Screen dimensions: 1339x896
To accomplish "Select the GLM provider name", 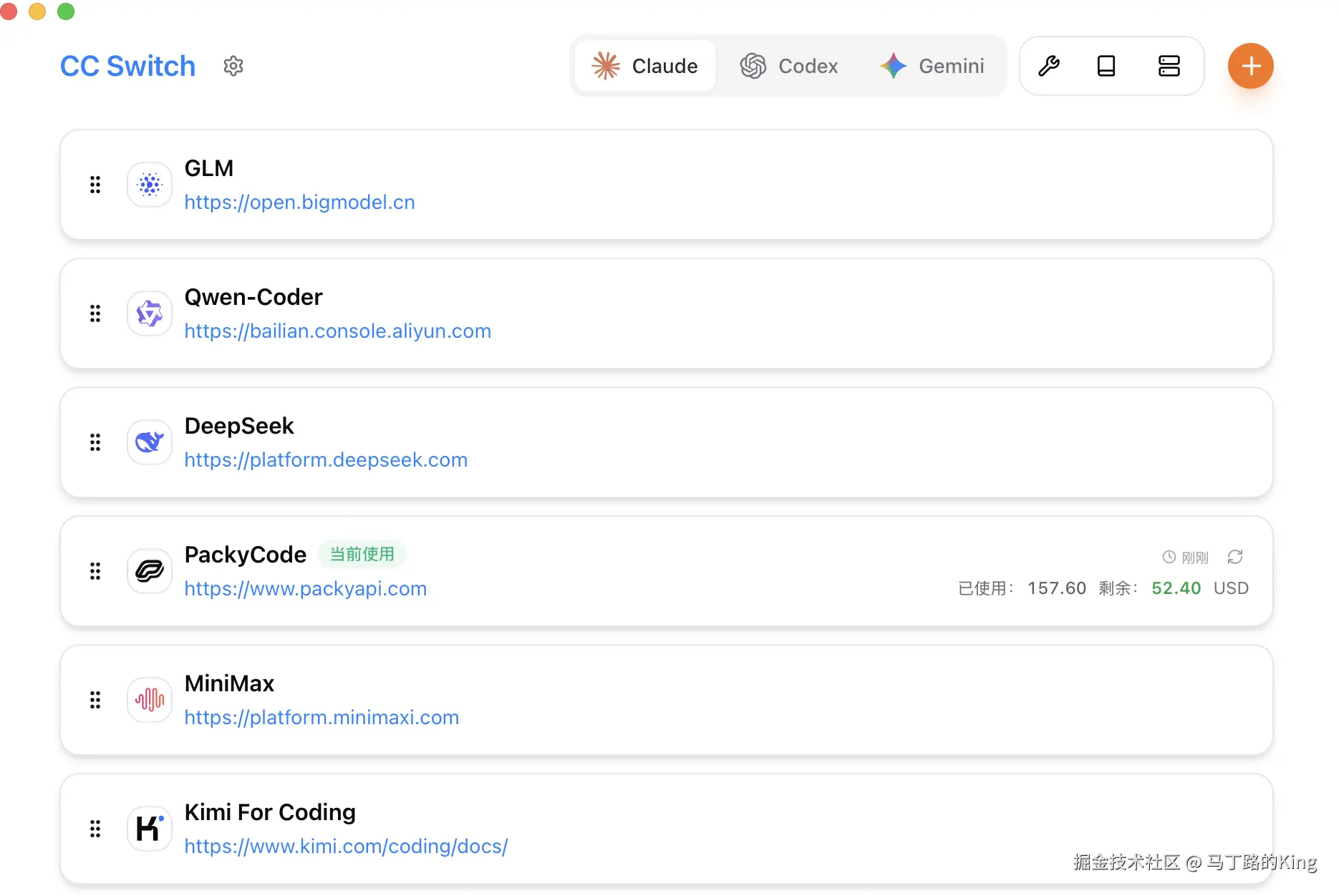I will pyautogui.click(x=209, y=168).
